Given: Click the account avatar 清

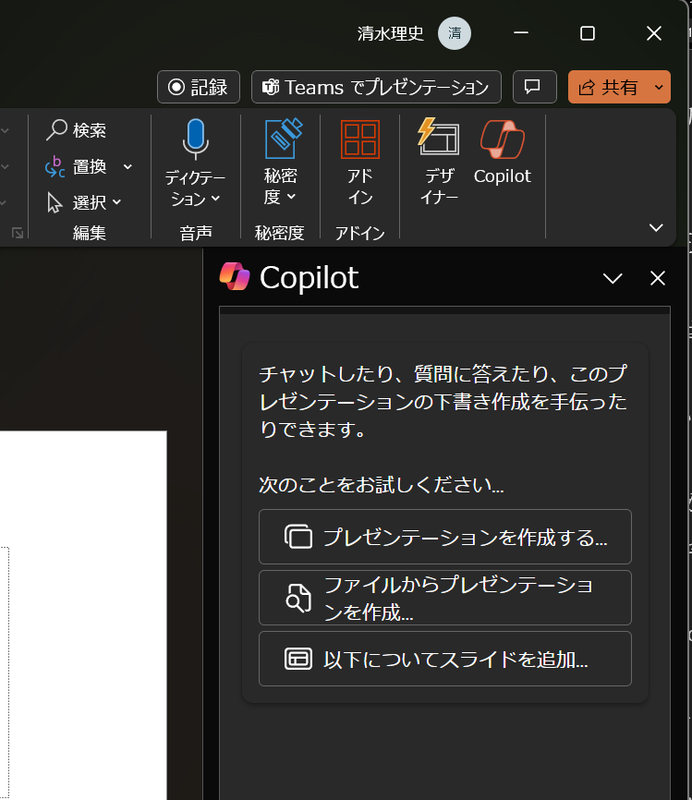Looking at the screenshot, I should click(x=454, y=33).
